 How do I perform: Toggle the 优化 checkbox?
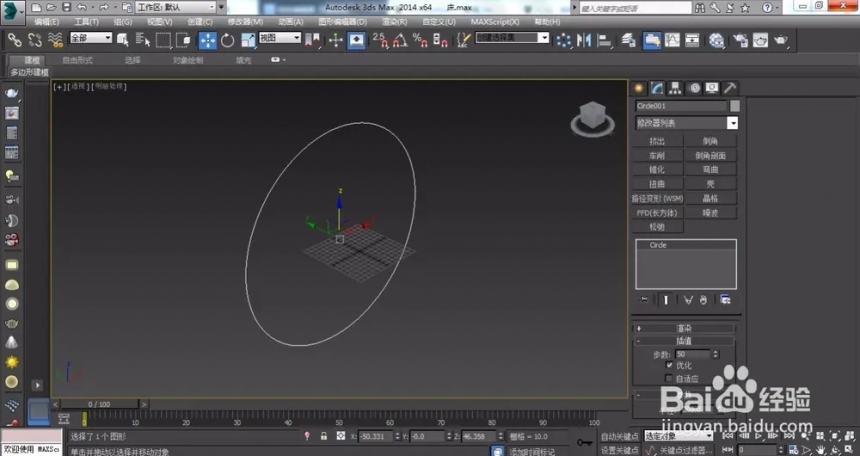669,365
